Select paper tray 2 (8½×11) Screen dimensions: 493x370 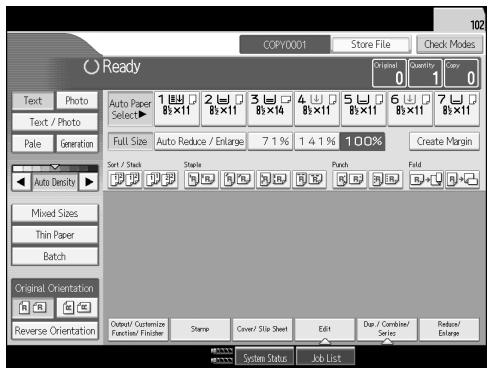pyautogui.click(x=224, y=109)
